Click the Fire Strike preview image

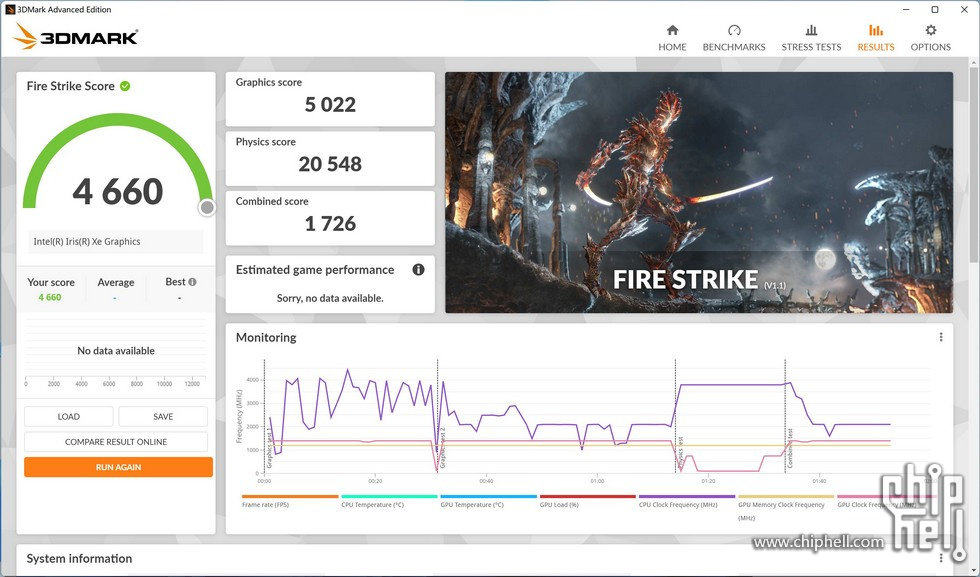[x=699, y=193]
